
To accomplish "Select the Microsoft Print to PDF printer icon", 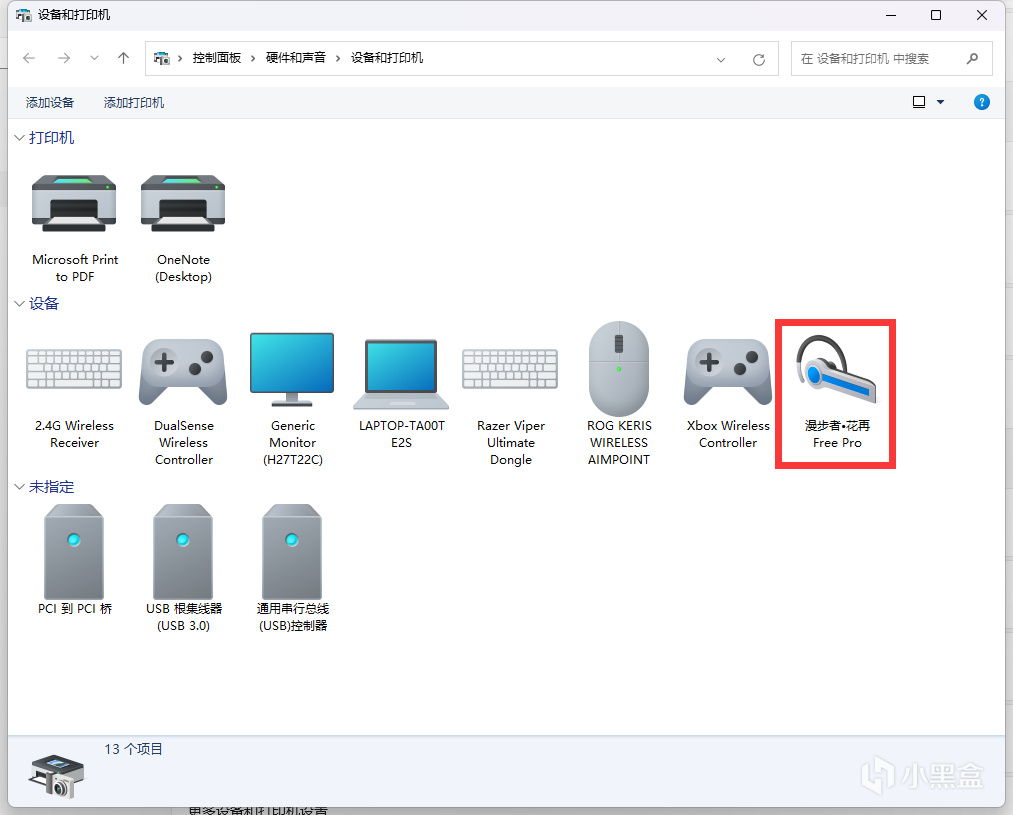I will 74,203.
